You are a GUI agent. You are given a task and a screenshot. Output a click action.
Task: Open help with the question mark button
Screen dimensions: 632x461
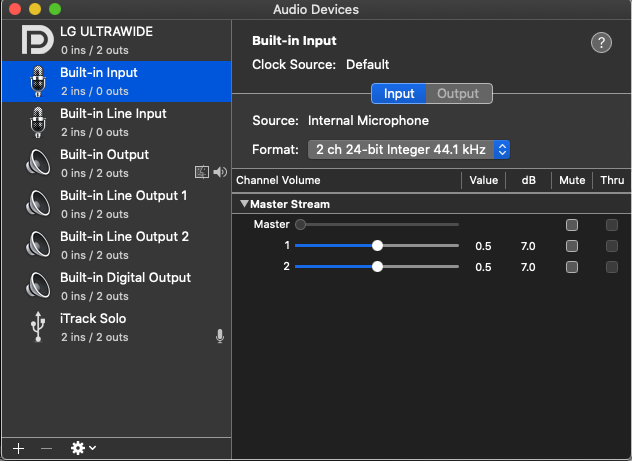(x=601, y=42)
